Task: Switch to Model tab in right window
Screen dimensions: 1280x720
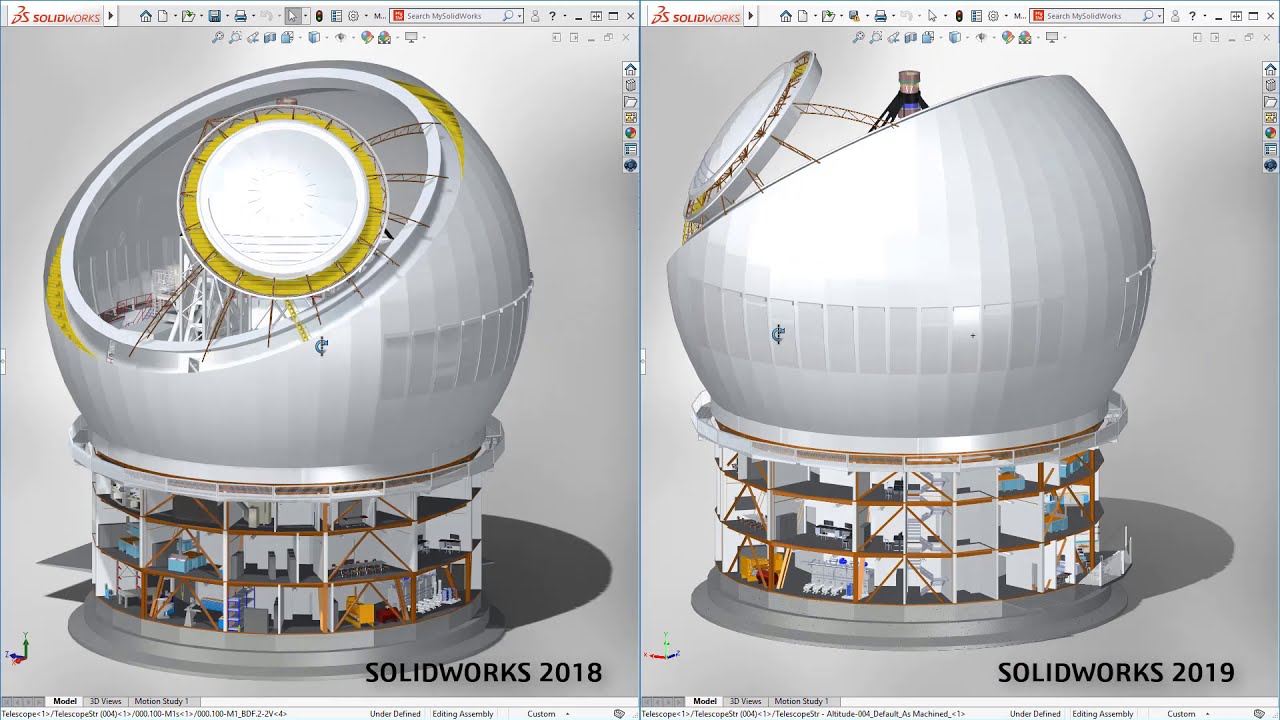Action: (x=705, y=701)
